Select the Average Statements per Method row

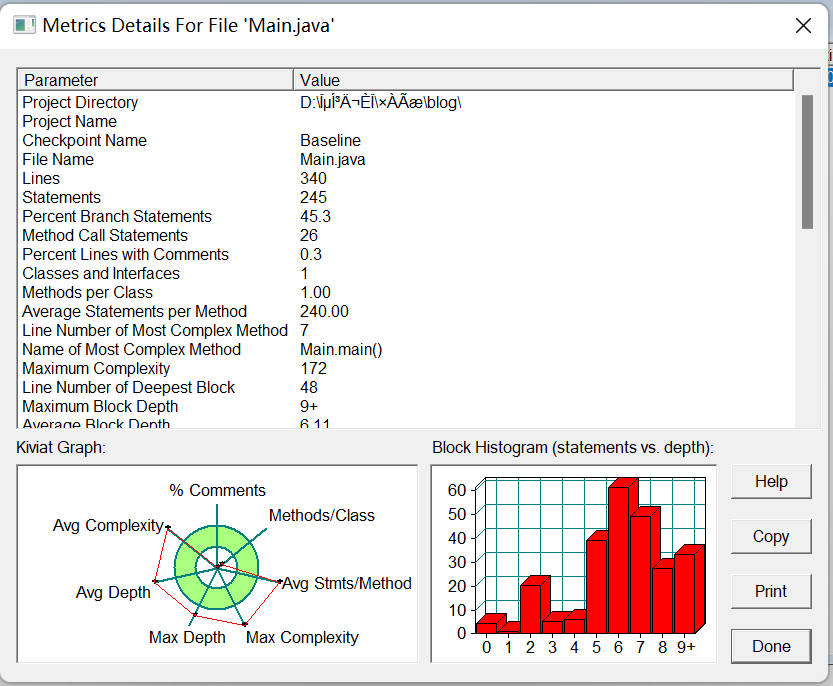point(407,311)
